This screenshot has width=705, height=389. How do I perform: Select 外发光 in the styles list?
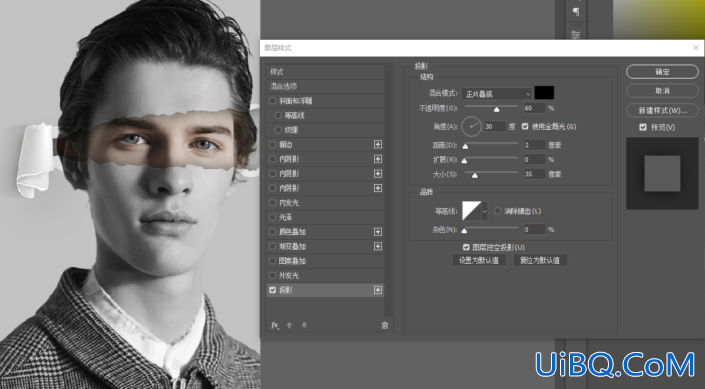[x=326, y=275]
